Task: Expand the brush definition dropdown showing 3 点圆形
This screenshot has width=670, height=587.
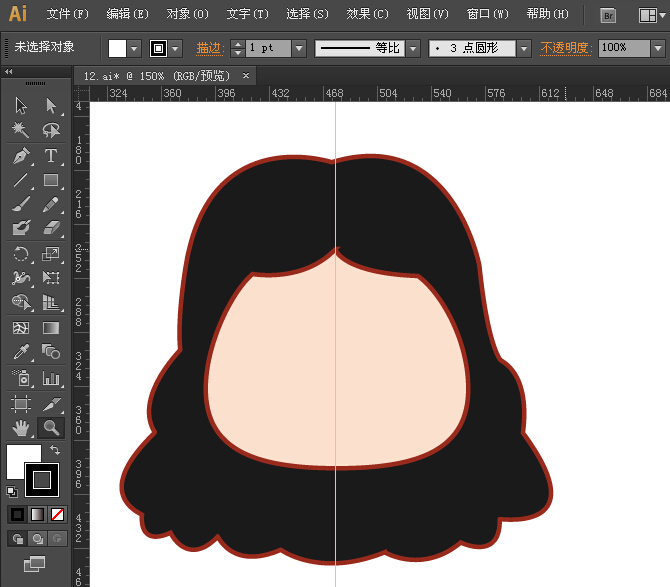Action: click(524, 48)
